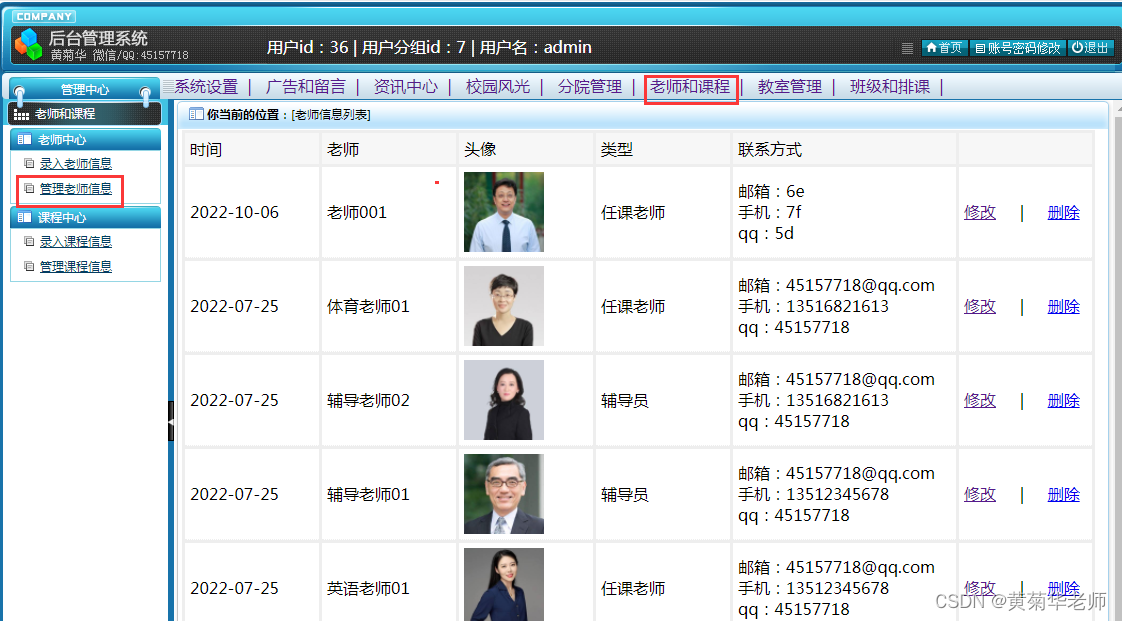The image size is (1122, 621).
Task: Click 辅导员 type in 辅导老师01 row
Action: (x=625, y=494)
